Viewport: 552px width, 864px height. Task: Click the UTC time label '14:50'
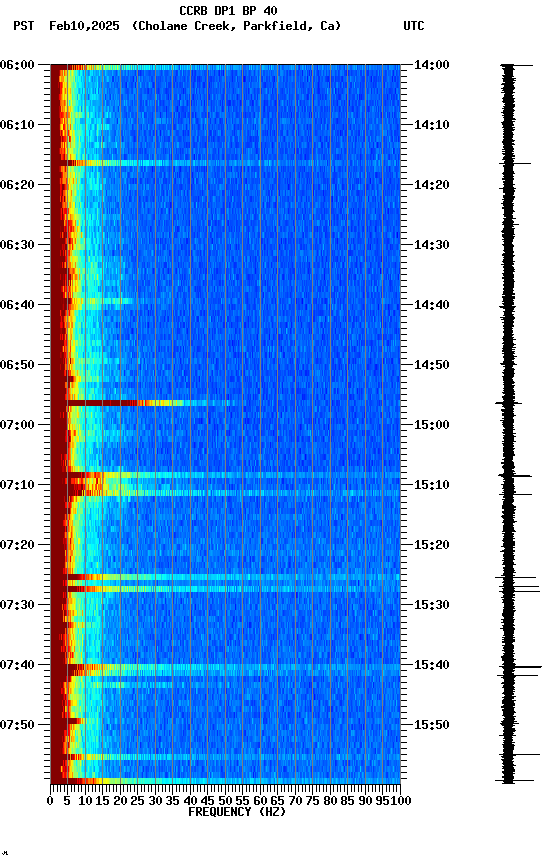point(432,365)
